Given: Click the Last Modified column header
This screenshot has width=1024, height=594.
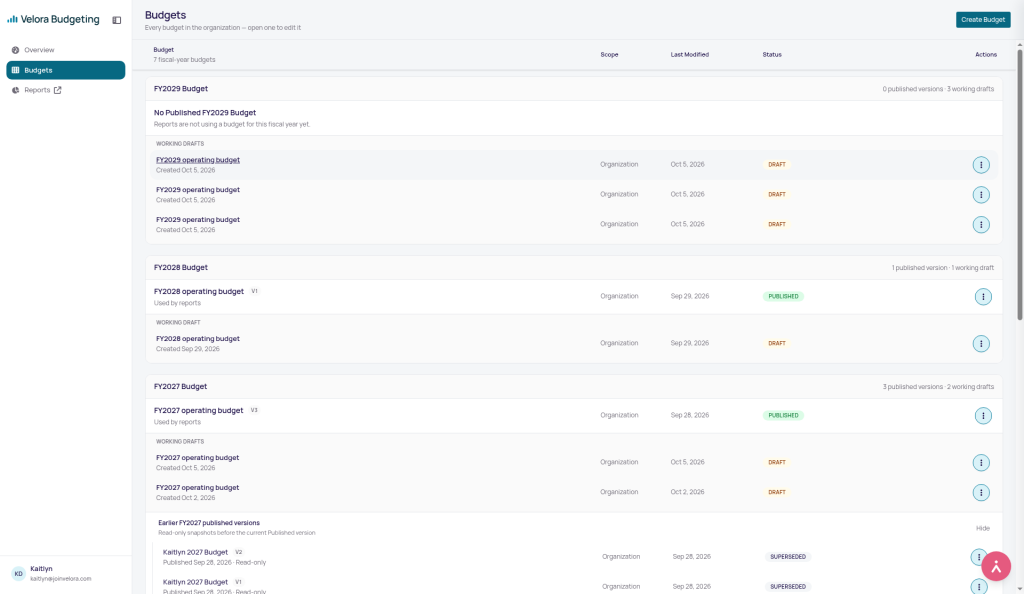Looking at the screenshot, I should 690,55.
